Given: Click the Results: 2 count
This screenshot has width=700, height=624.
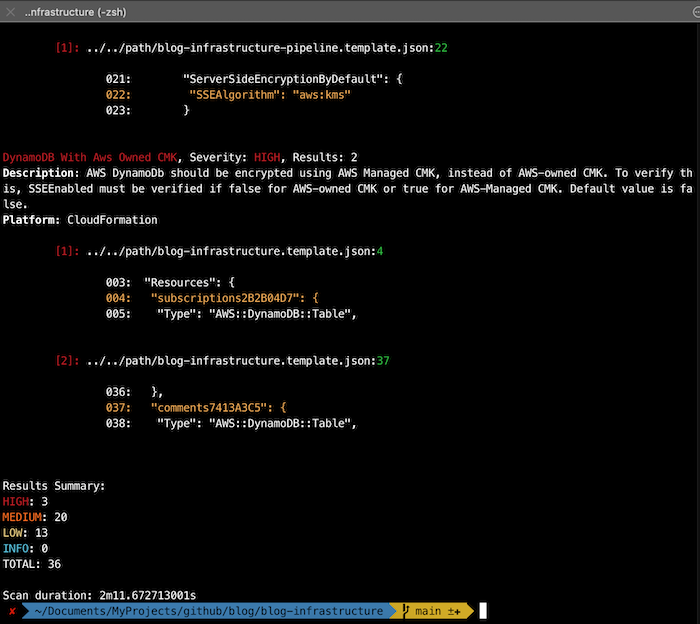Looking at the screenshot, I should pos(325,157).
